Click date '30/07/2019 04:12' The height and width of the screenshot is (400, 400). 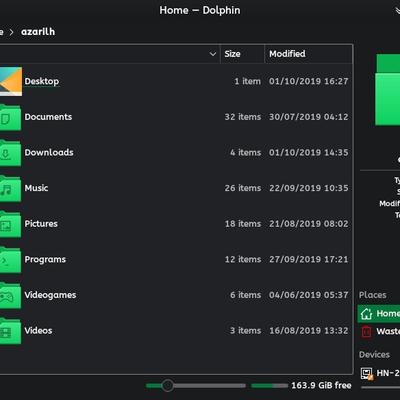pyautogui.click(x=309, y=117)
